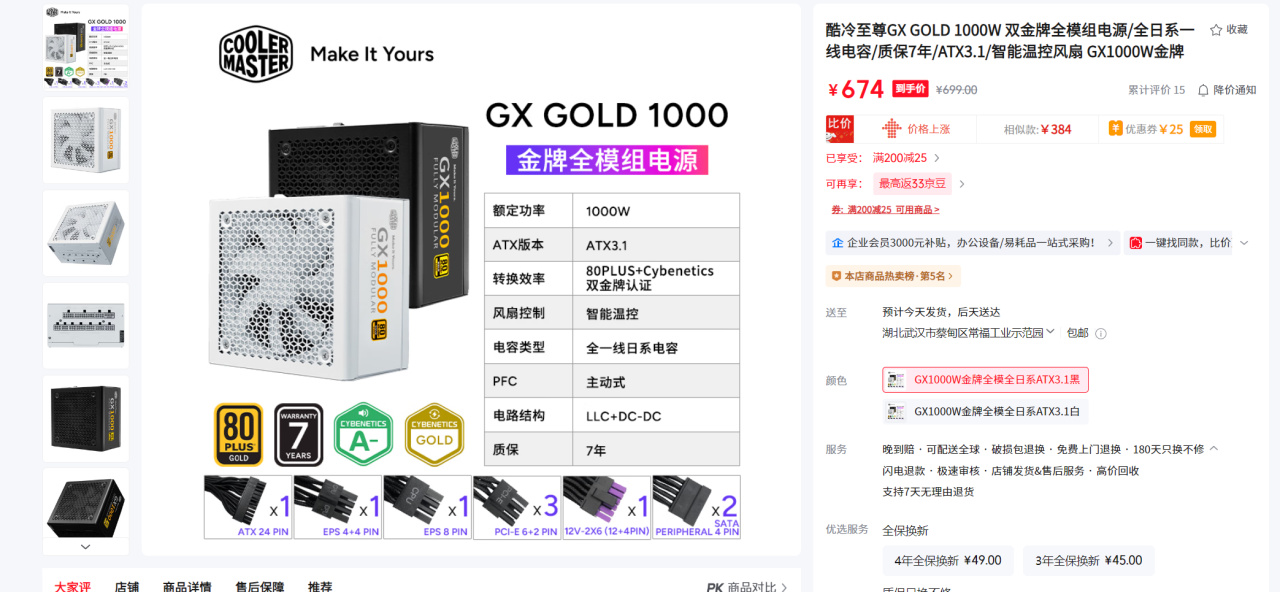Choose 4年全保换新 ¥49.00 service option
This screenshot has width=1280, height=592.
click(948, 561)
